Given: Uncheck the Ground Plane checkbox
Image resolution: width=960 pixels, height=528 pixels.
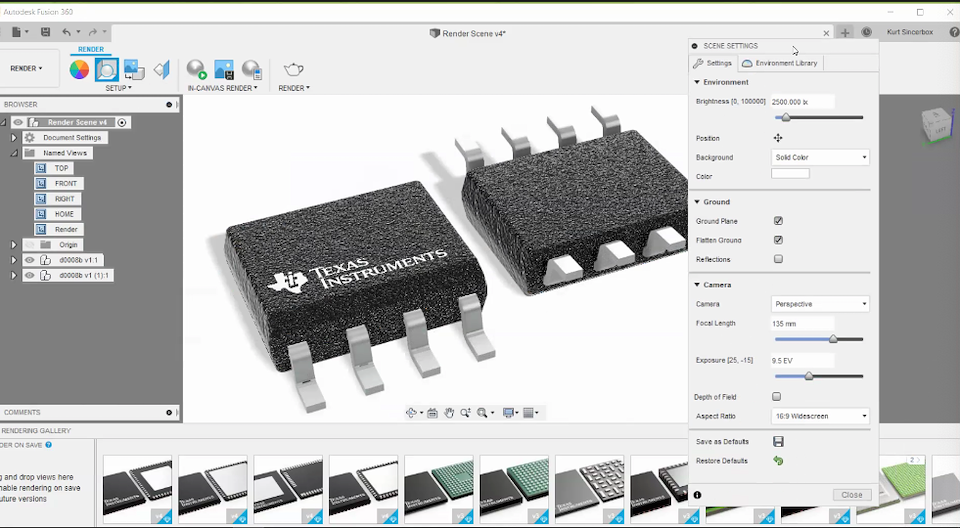Looking at the screenshot, I should click(778, 221).
